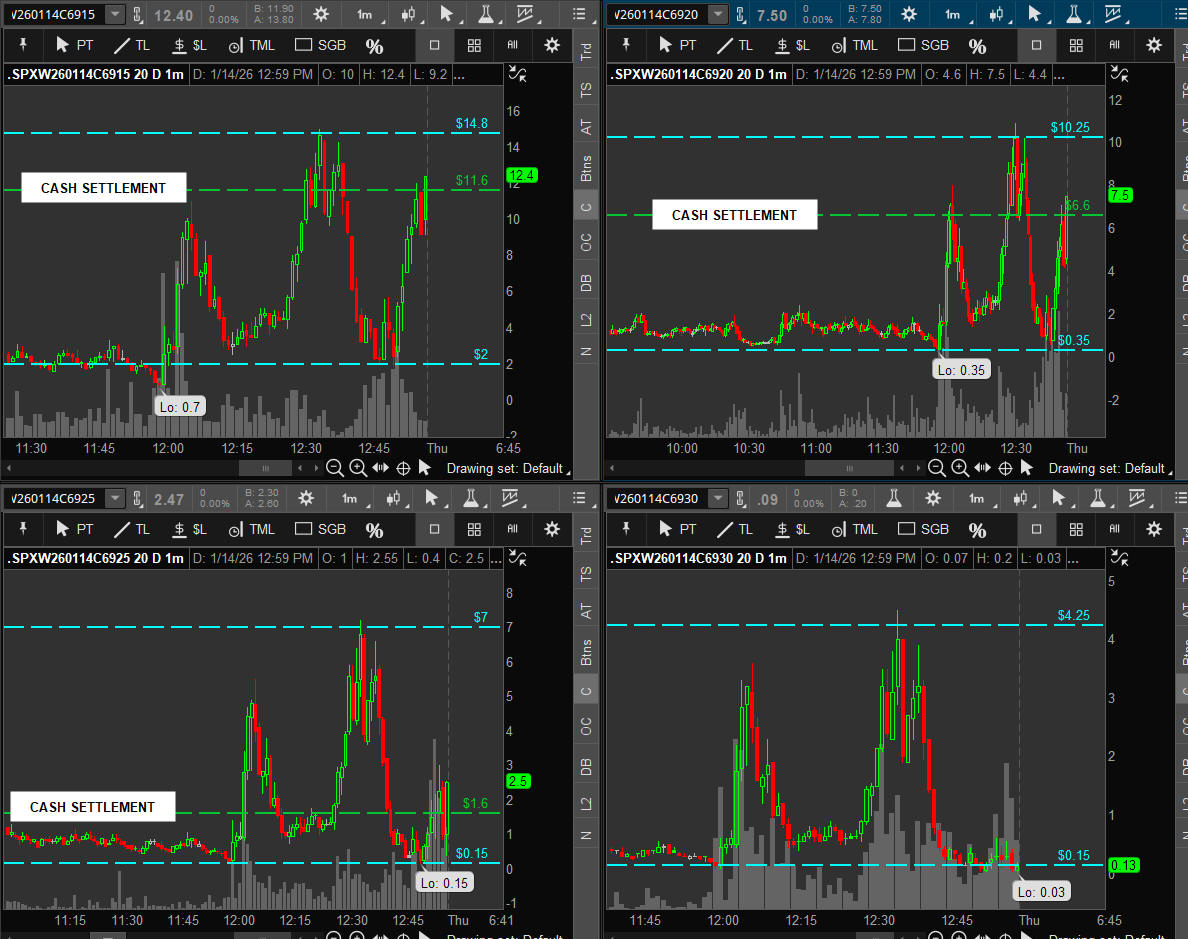Open the Trd sidebar tab in top-left chart
1188x939 pixels.
tap(587, 52)
